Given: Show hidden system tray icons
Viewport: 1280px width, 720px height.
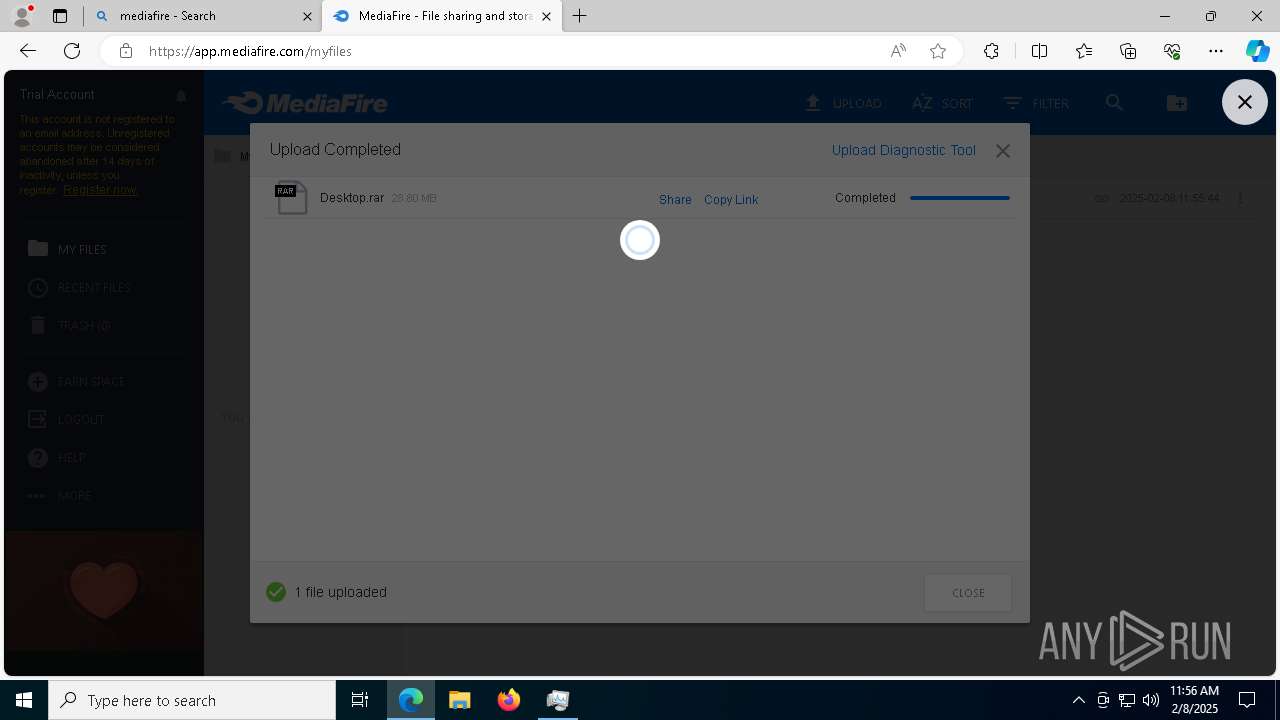Looking at the screenshot, I should (1078, 700).
